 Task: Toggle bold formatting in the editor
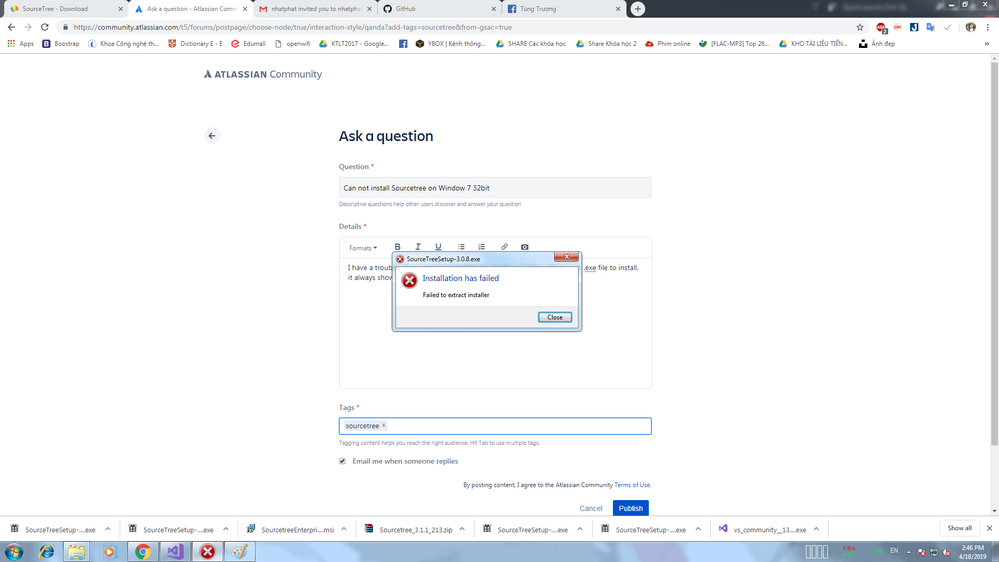(x=398, y=247)
